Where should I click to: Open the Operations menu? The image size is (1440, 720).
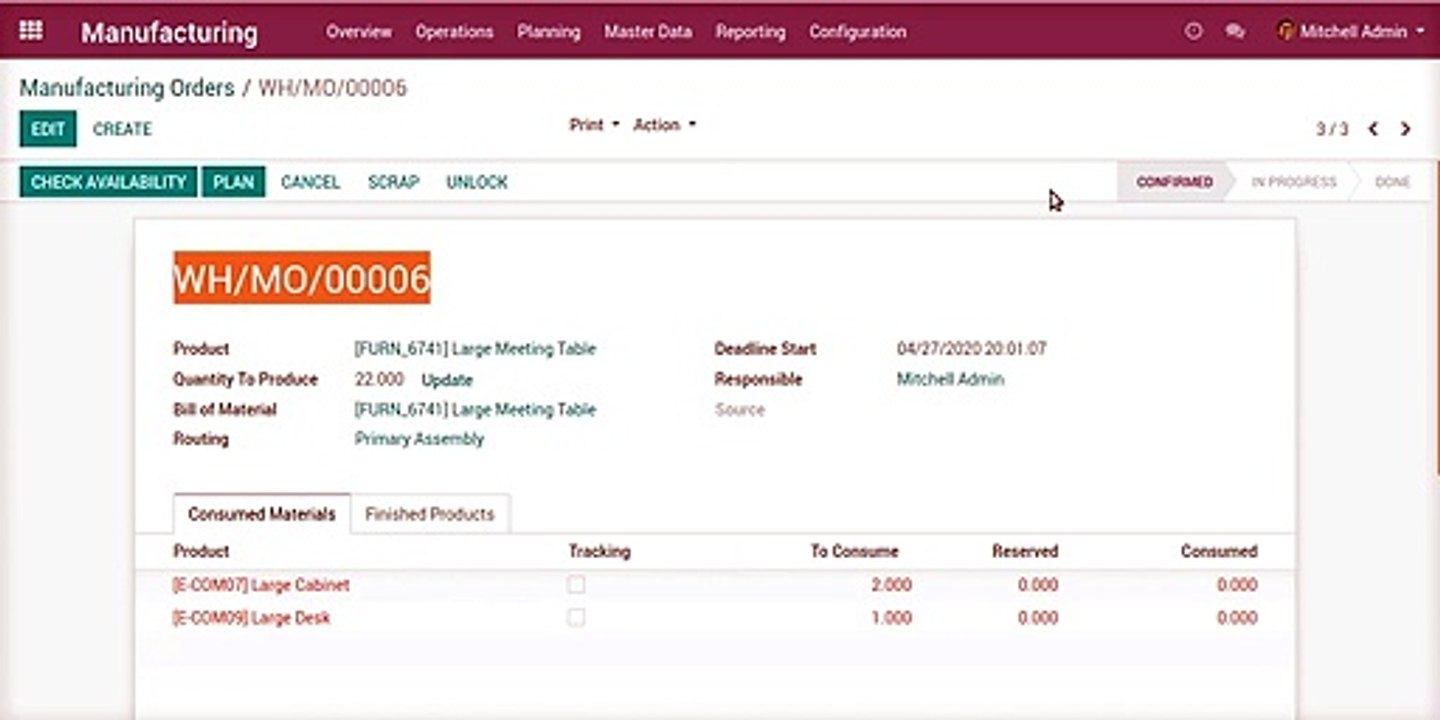pos(454,32)
